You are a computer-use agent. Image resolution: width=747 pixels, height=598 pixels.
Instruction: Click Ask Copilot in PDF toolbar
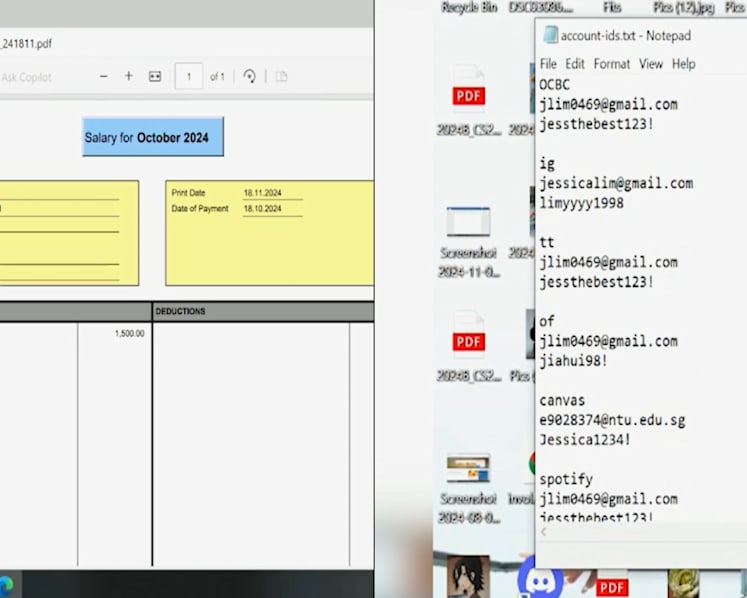(26, 77)
